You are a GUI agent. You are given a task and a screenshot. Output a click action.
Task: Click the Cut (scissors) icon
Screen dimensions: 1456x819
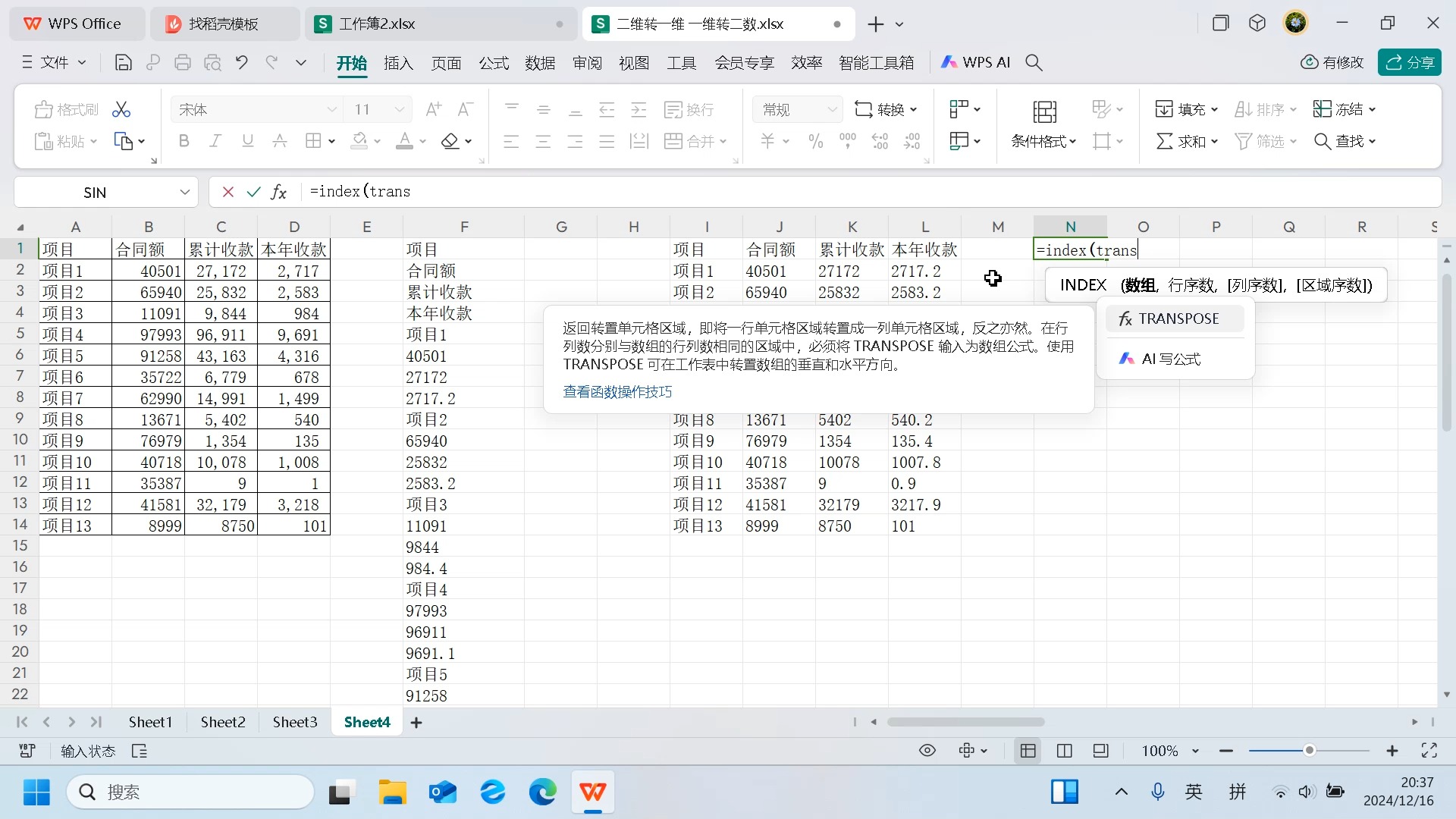tap(121, 108)
